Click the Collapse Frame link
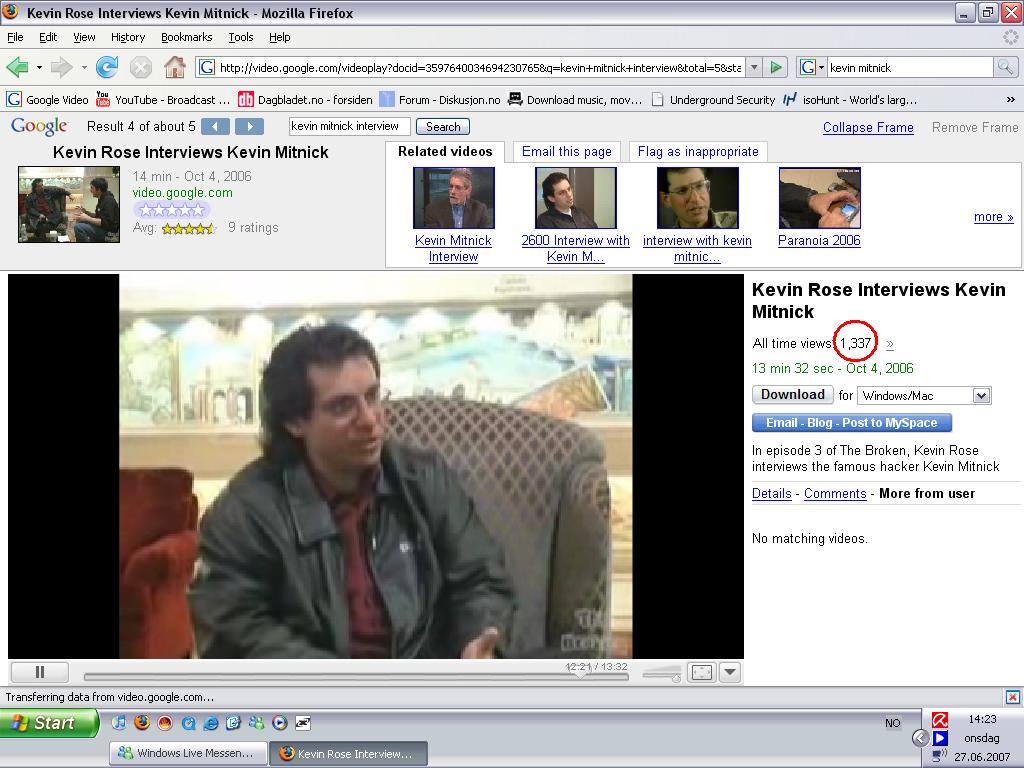This screenshot has height=768, width=1024. [868, 127]
